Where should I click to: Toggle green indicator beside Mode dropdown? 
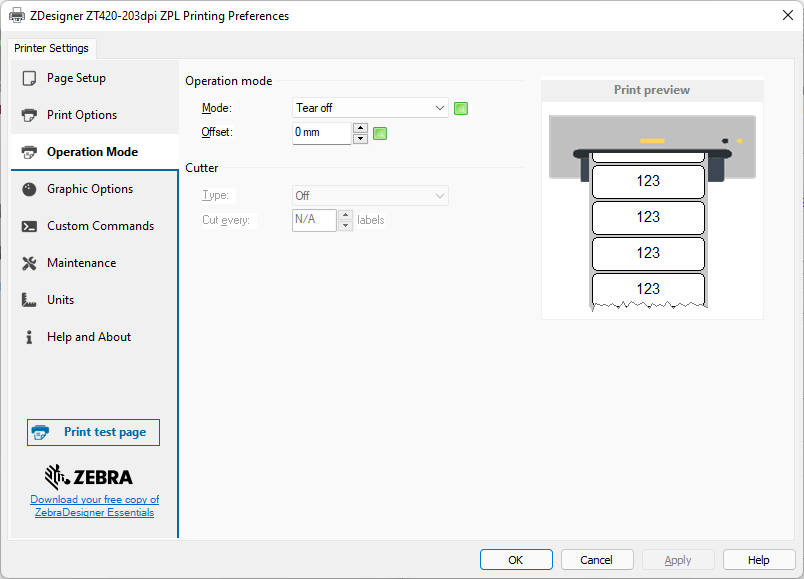click(461, 108)
